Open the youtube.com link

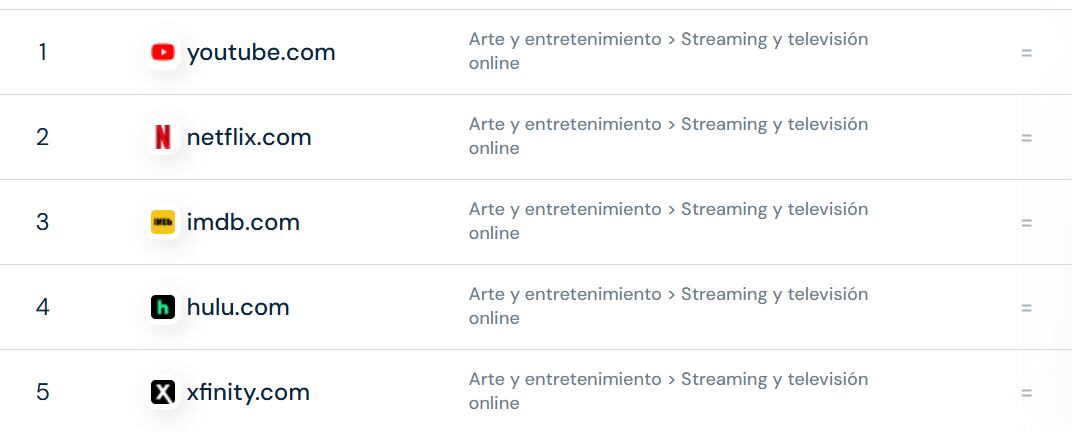[x=261, y=52]
